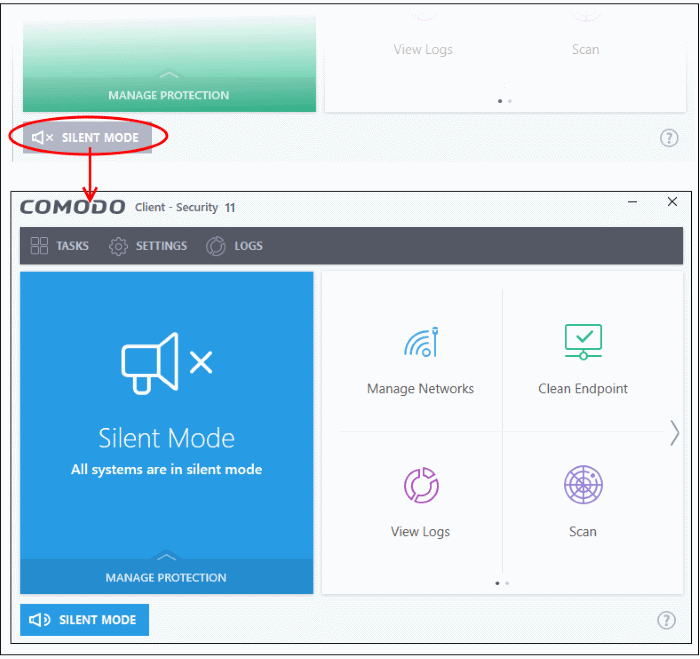
Task: Click 'Client - Security 11' title text
Action: (185, 208)
